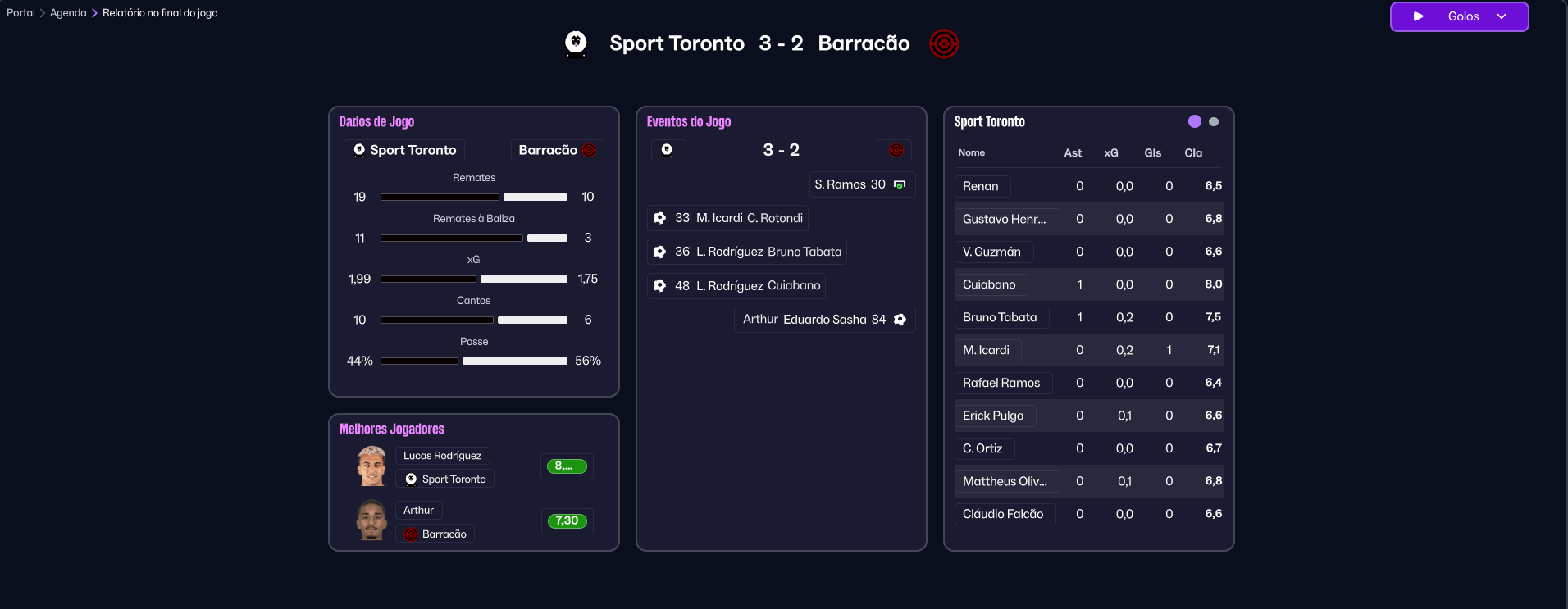The height and width of the screenshot is (609, 1568).
Task: Click the Sport Toronto crest in header
Action: (577, 43)
